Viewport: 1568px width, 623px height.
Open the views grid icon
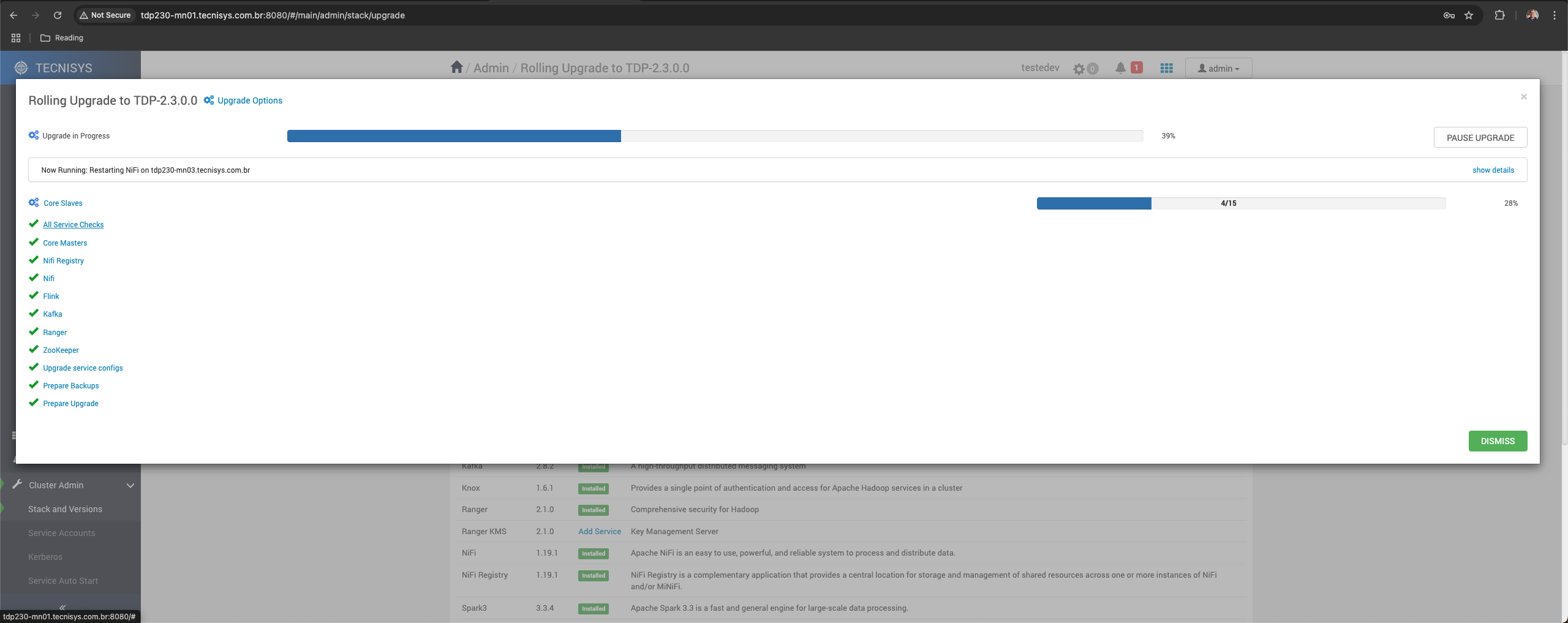pos(1166,68)
